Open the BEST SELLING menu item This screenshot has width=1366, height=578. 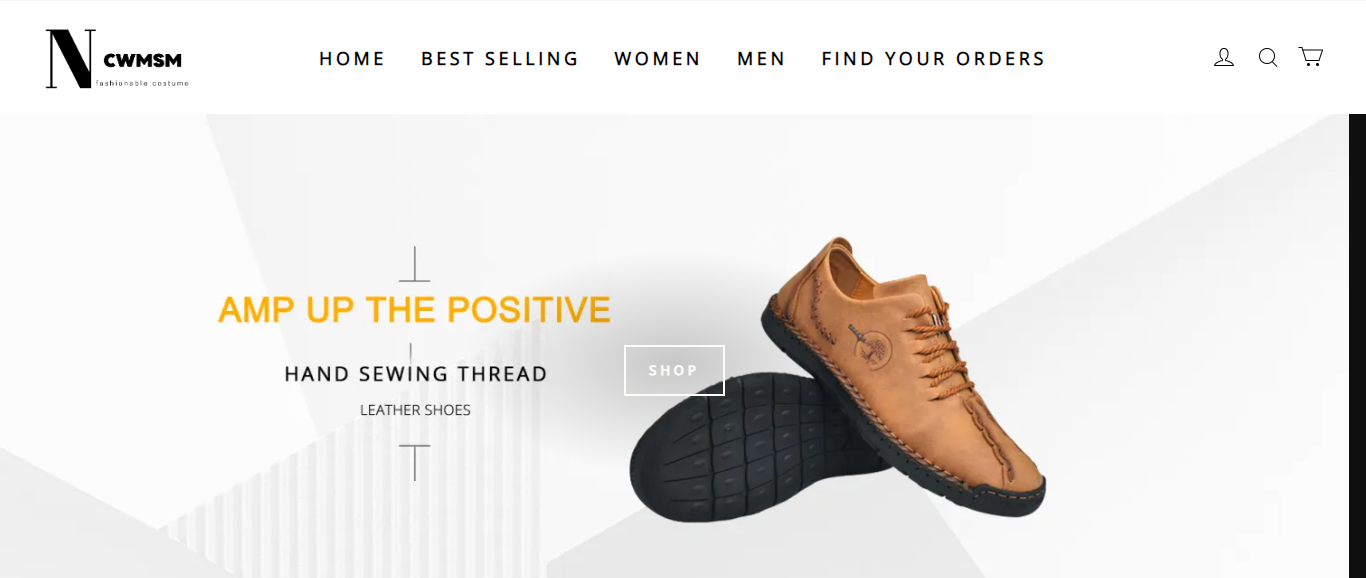click(500, 59)
